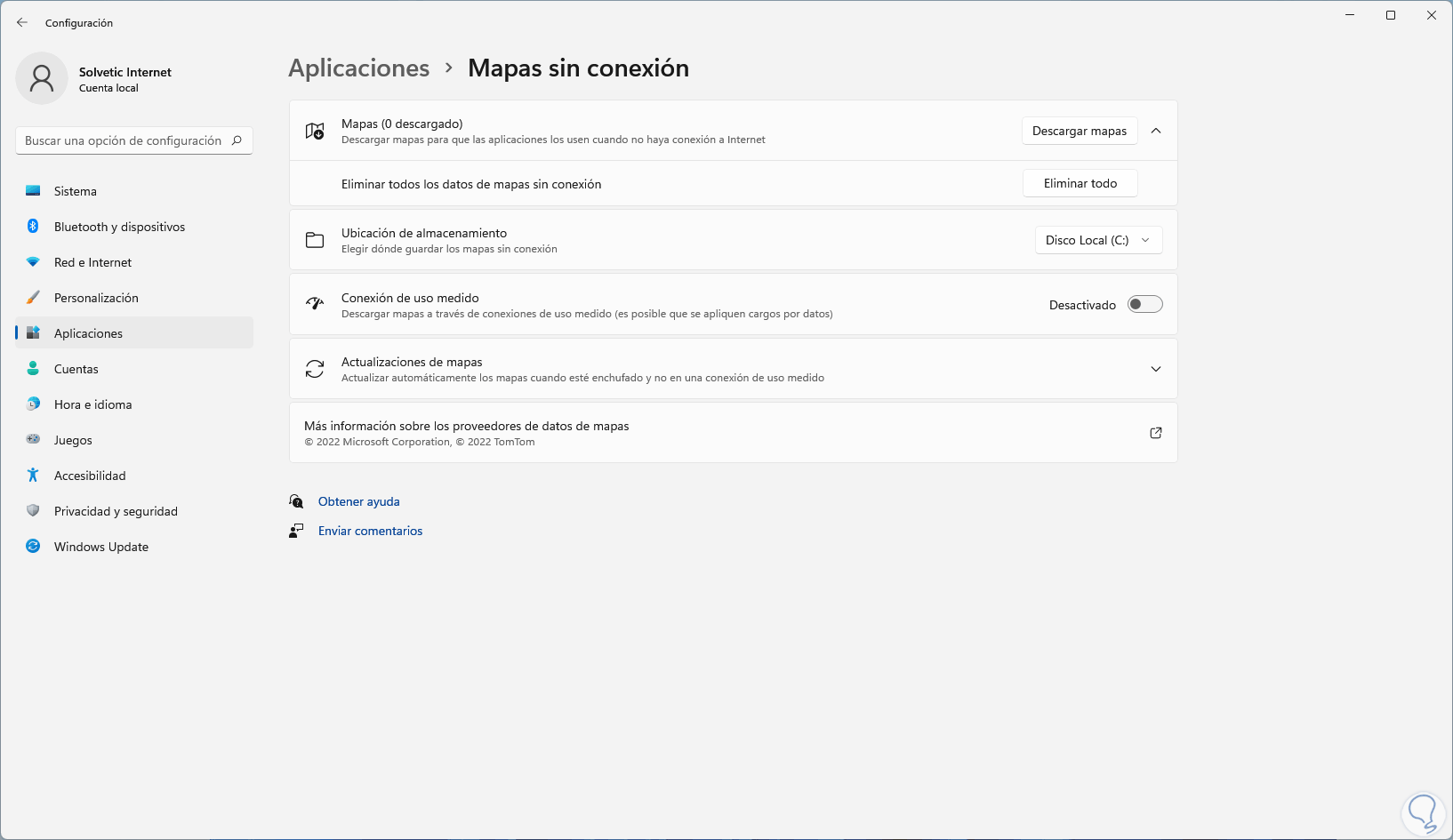
Task: Open the Disco Local (C:) storage dropdown
Action: (x=1098, y=240)
